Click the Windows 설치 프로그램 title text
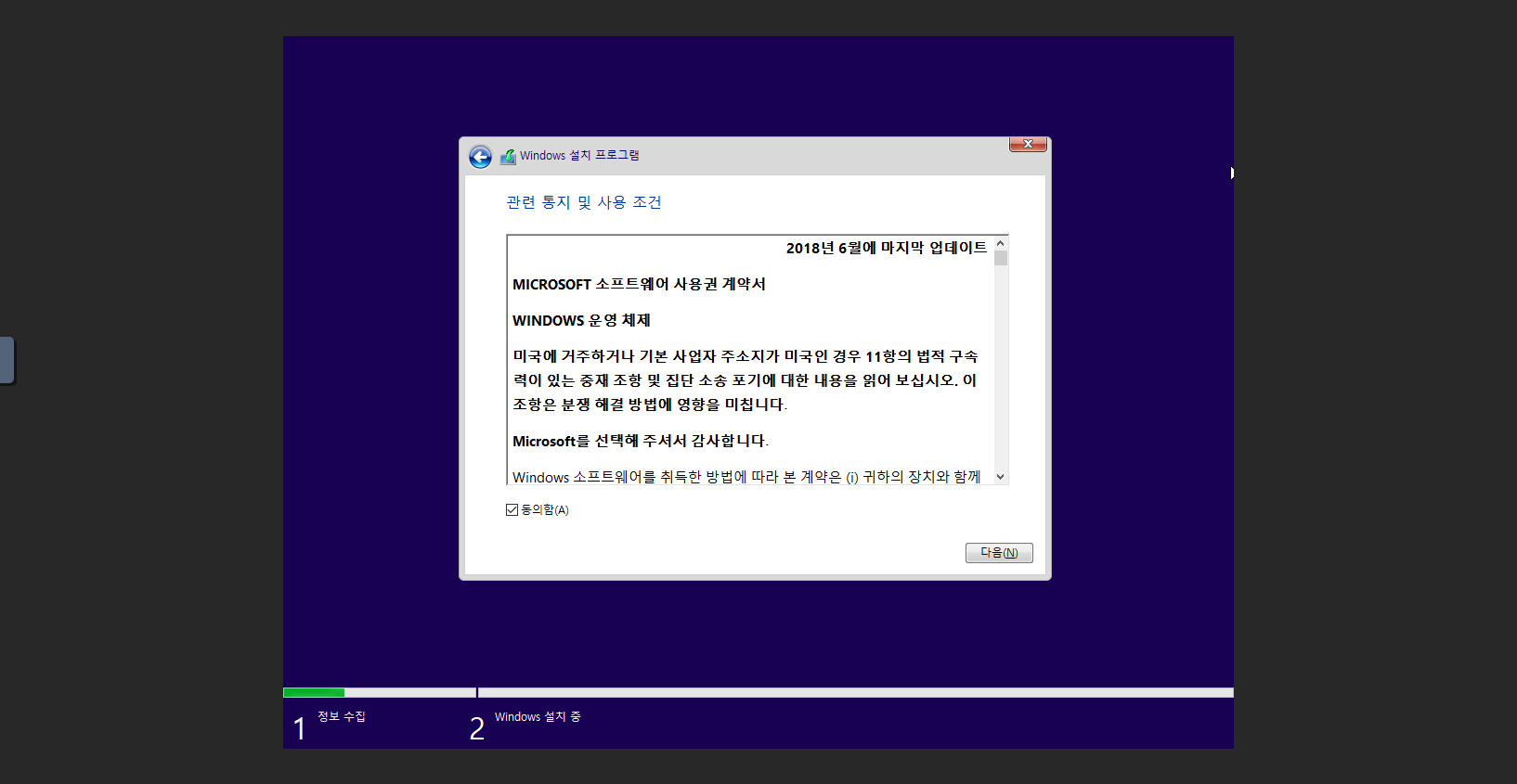 click(x=579, y=156)
